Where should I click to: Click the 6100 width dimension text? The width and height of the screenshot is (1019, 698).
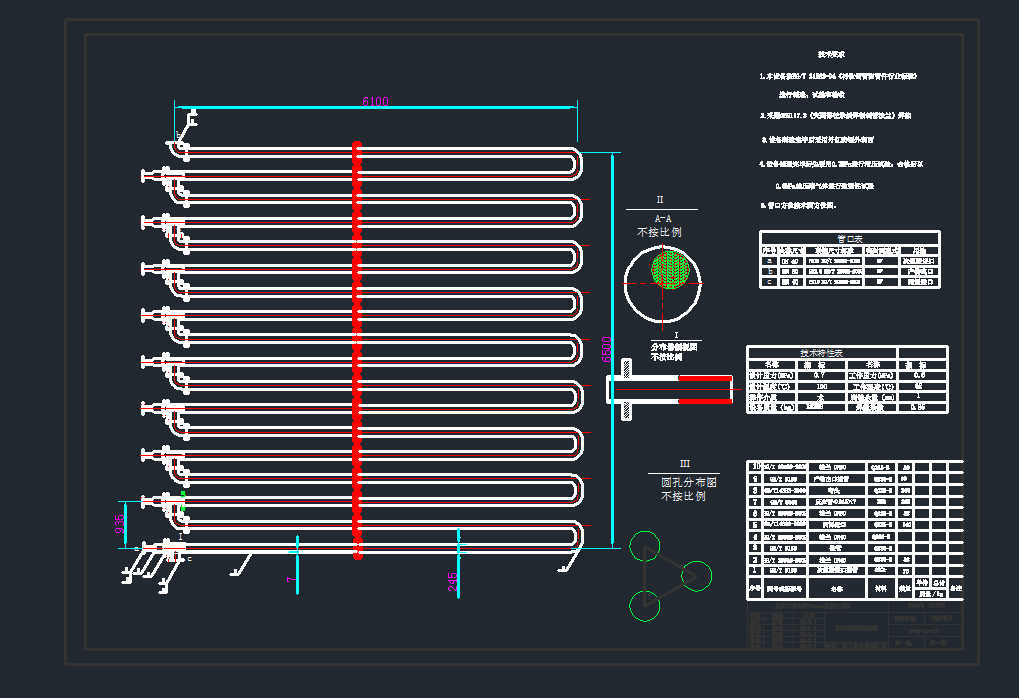pyautogui.click(x=375, y=101)
